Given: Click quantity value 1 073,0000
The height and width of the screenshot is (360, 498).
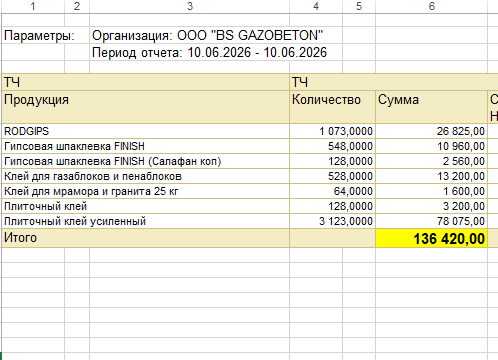Looking at the screenshot, I should 333,131.
